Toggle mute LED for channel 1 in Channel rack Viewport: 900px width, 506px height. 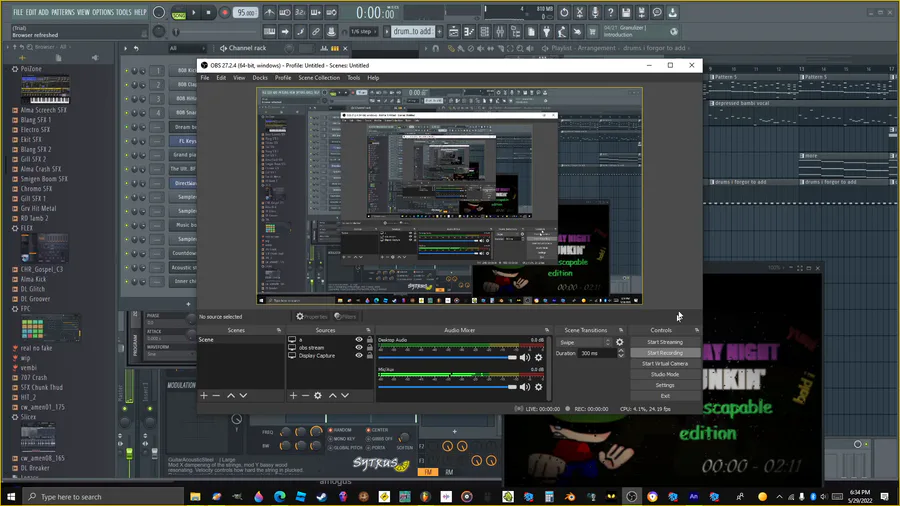click(x=126, y=71)
